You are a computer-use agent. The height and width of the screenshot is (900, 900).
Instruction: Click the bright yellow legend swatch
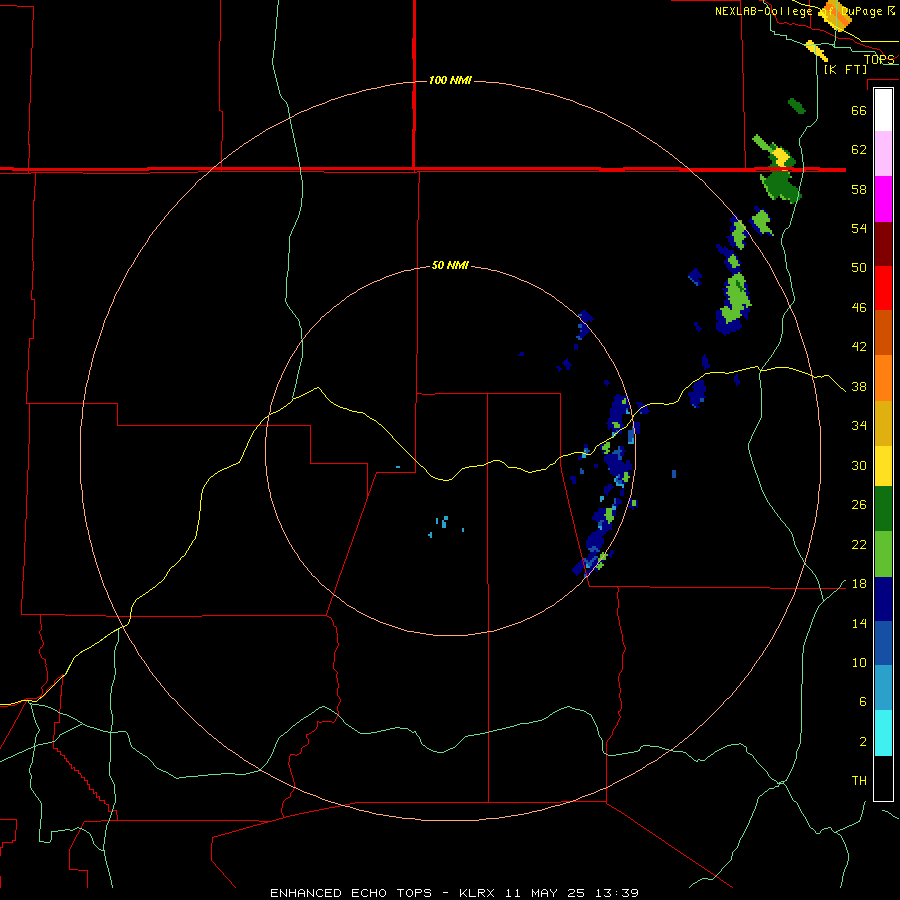(883, 466)
